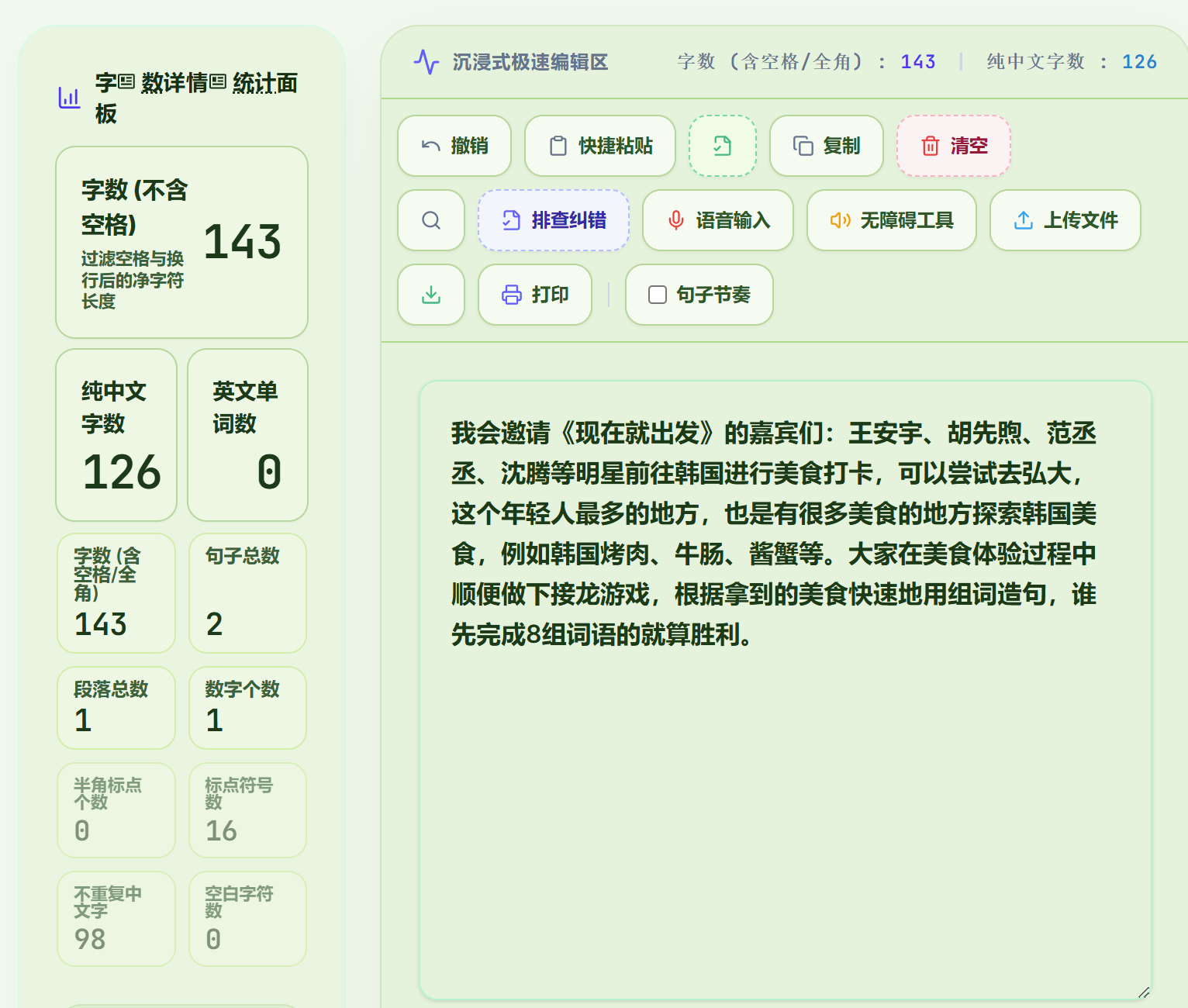The image size is (1188, 1008).
Task: Click the 打印 print button
Action: pos(535,295)
